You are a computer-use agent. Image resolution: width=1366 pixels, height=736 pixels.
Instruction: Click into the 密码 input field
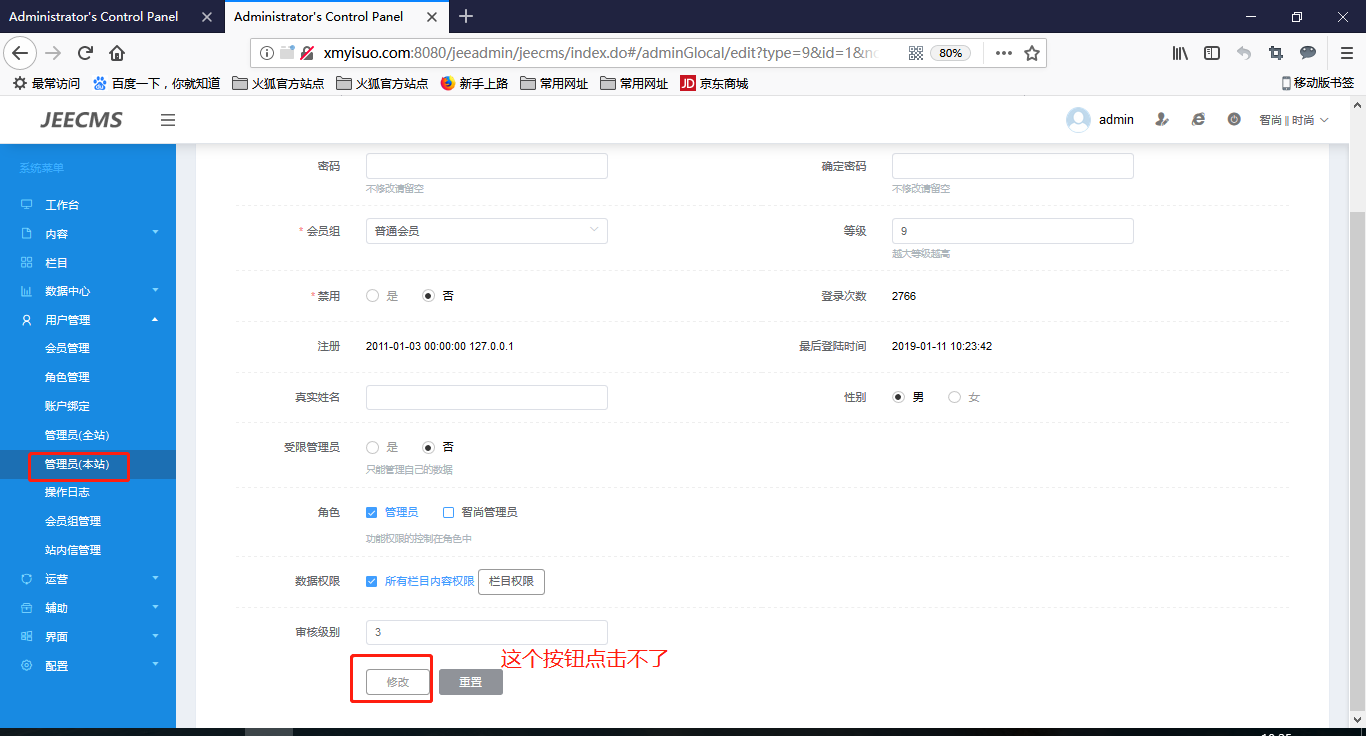pos(487,166)
